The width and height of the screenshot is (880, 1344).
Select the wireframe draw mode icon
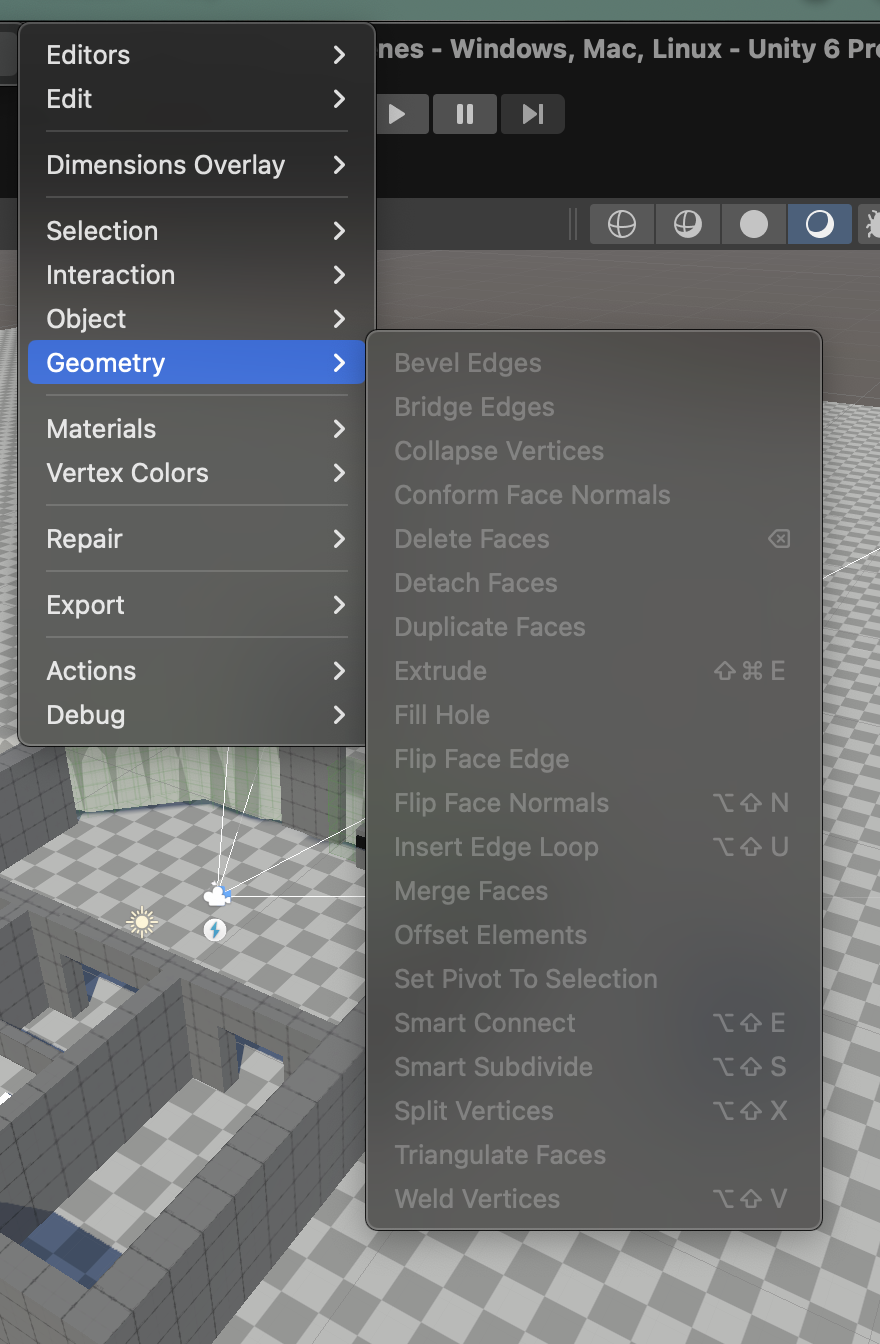[622, 225]
